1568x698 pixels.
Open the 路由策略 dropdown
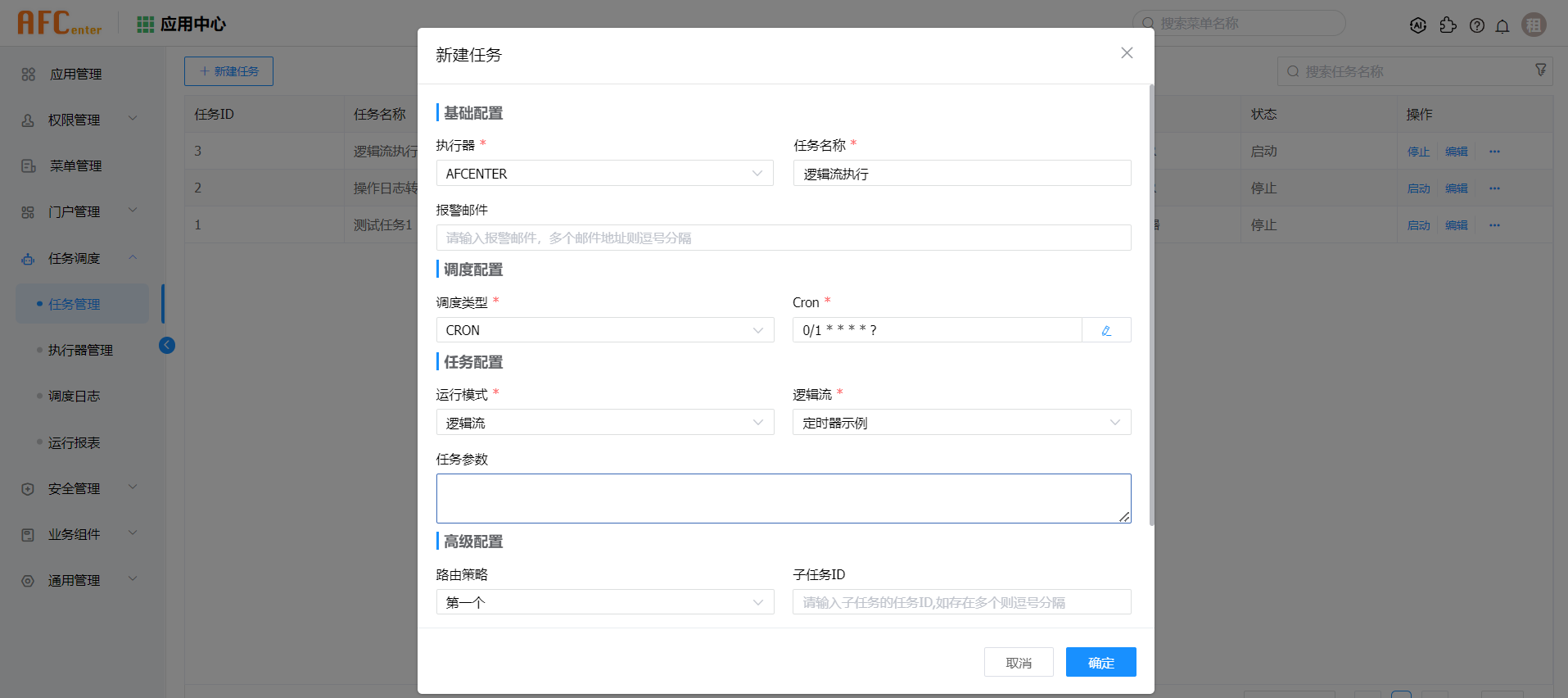click(x=604, y=602)
